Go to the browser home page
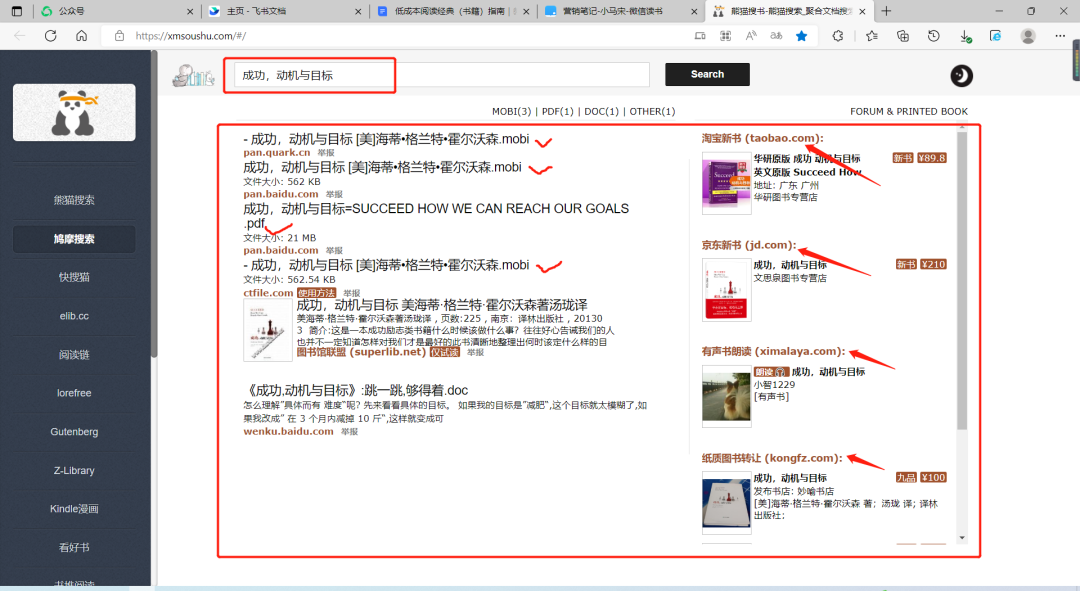 (x=81, y=36)
